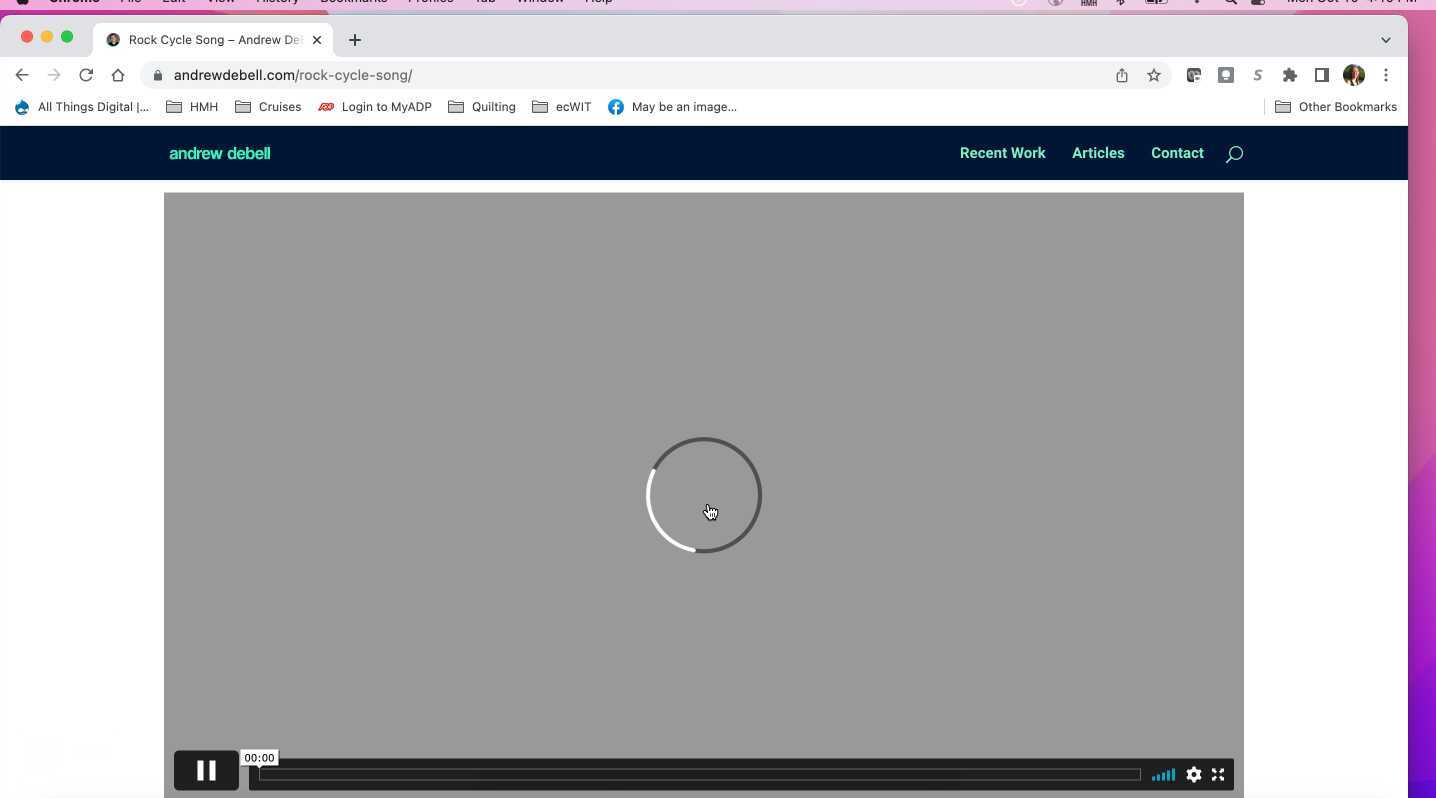This screenshot has height=798, width=1436.
Task: Open a new browser tab
Action: 355,40
